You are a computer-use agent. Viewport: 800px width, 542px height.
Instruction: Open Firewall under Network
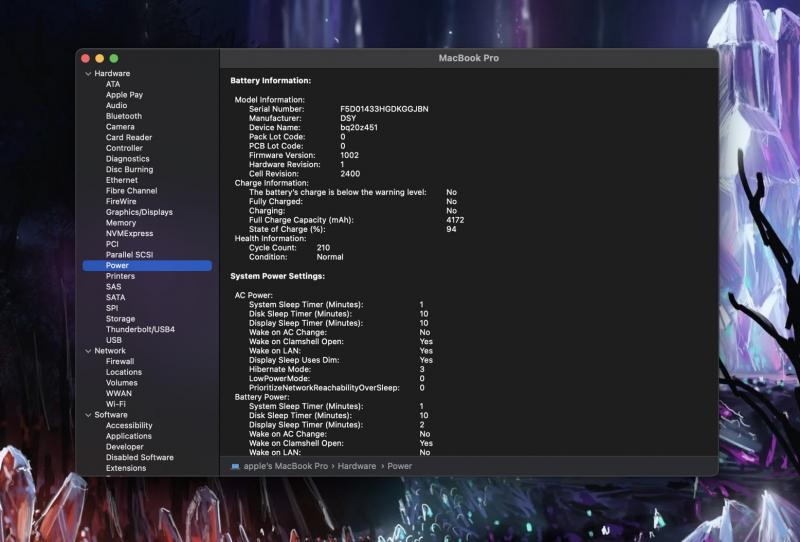120,362
